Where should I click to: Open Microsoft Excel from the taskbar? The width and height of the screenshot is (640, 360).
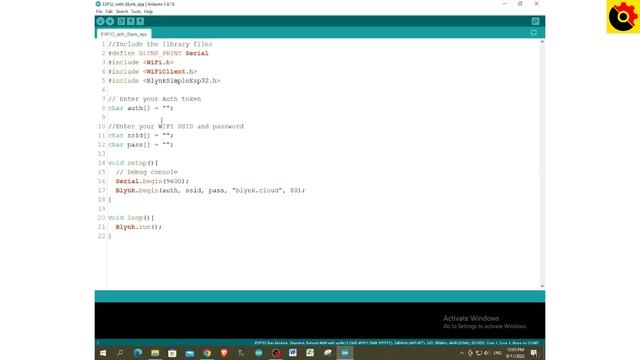tap(310, 353)
